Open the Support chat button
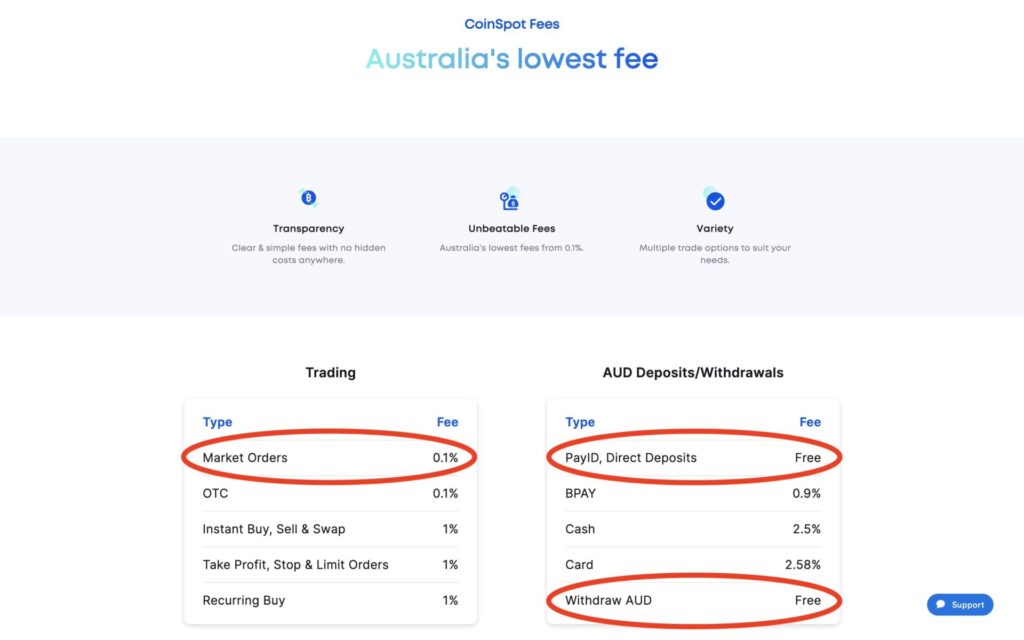1024x640 pixels. [960, 604]
